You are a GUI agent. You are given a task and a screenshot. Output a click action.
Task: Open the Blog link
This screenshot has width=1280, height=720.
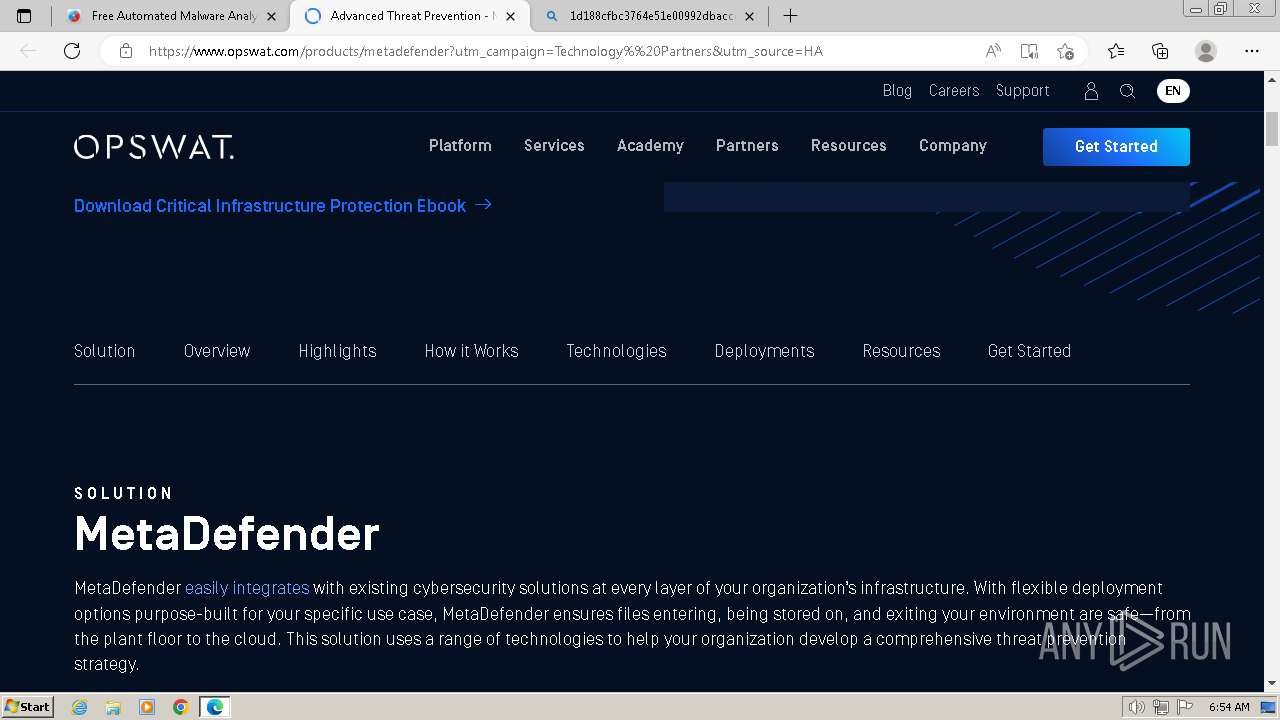pyautogui.click(x=897, y=91)
